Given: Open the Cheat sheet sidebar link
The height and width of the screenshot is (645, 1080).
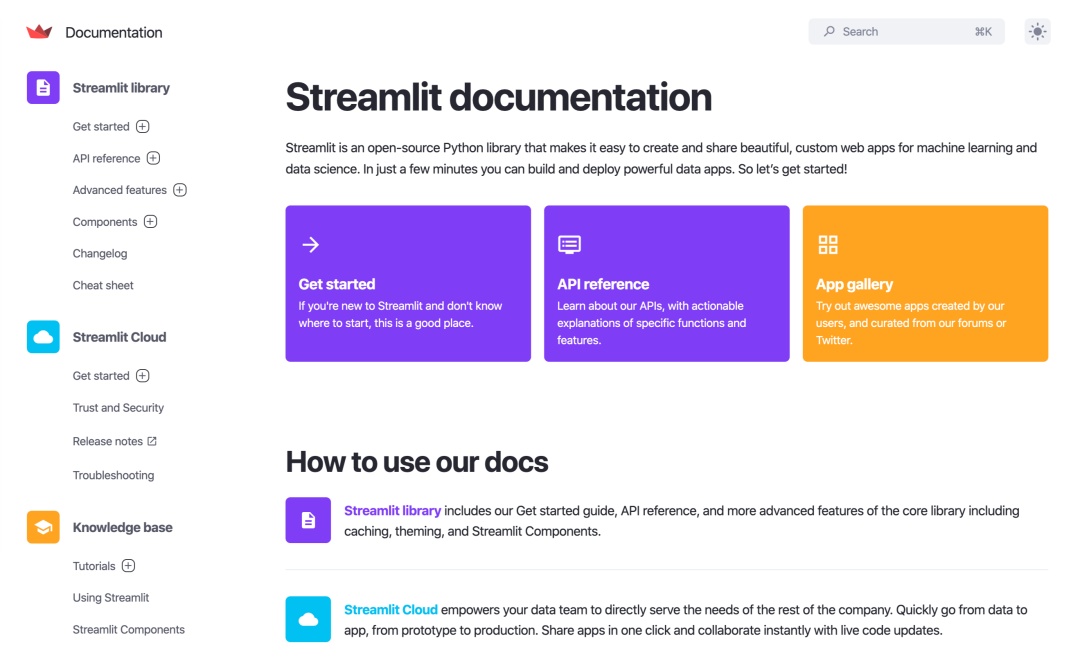Looking at the screenshot, I should coord(103,285).
